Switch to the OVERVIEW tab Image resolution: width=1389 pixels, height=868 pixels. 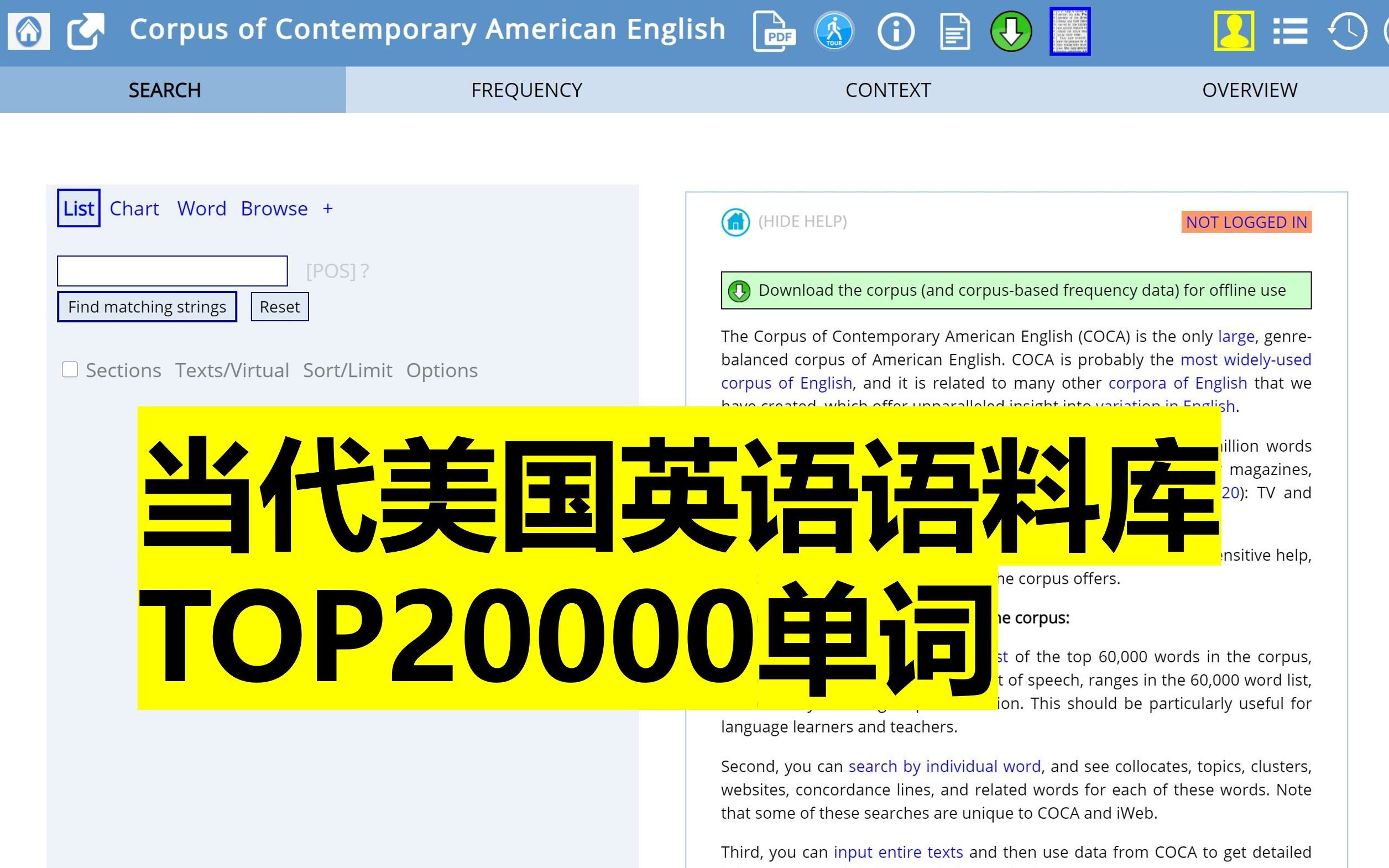pyautogui.click(x=1250, y=90)
